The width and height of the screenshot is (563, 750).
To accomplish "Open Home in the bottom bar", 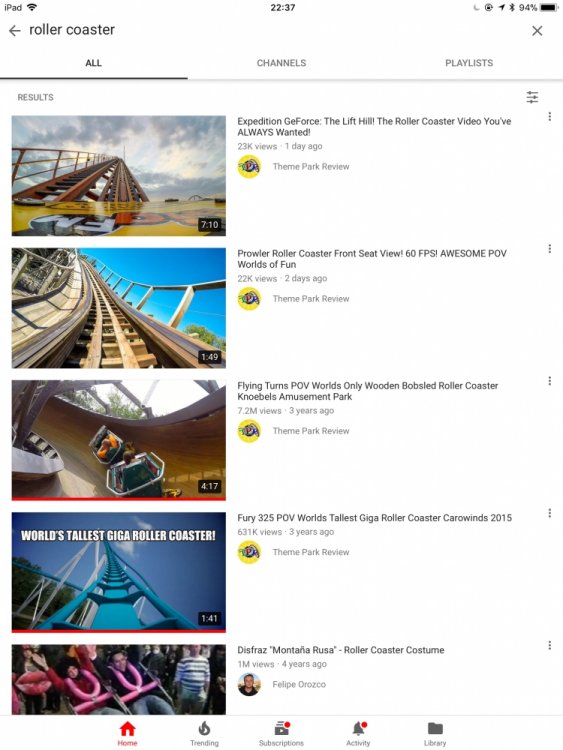I will pyautogui.click(x=127, y=734).
